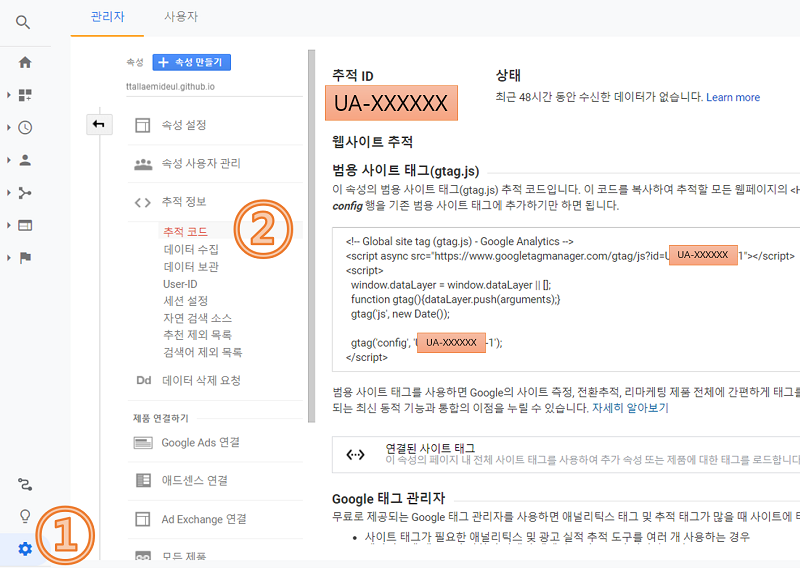Go to the Home icon

tap(25, 62)
